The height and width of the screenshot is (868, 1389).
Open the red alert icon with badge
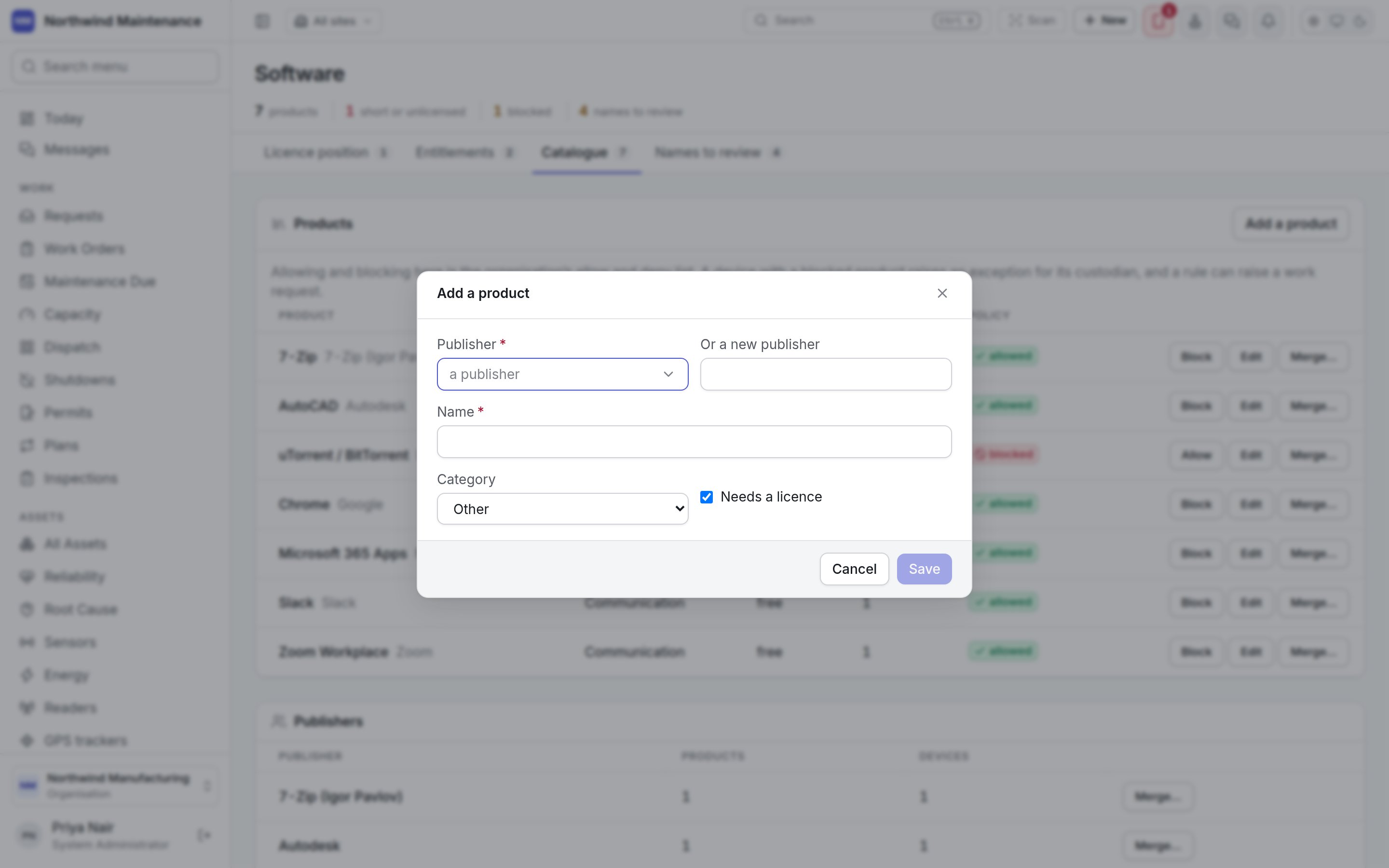(x=1158, y=21)
